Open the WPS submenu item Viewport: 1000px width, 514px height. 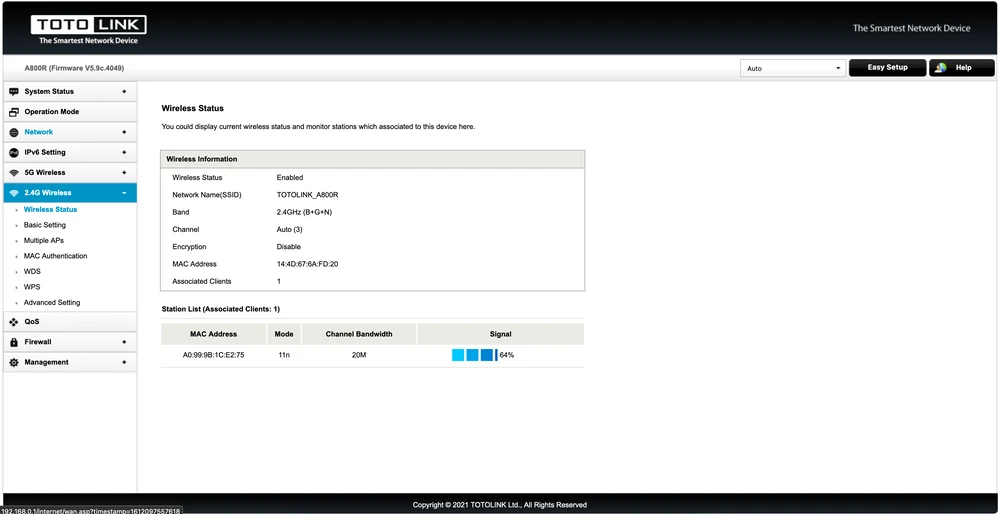tap(32, 287)
